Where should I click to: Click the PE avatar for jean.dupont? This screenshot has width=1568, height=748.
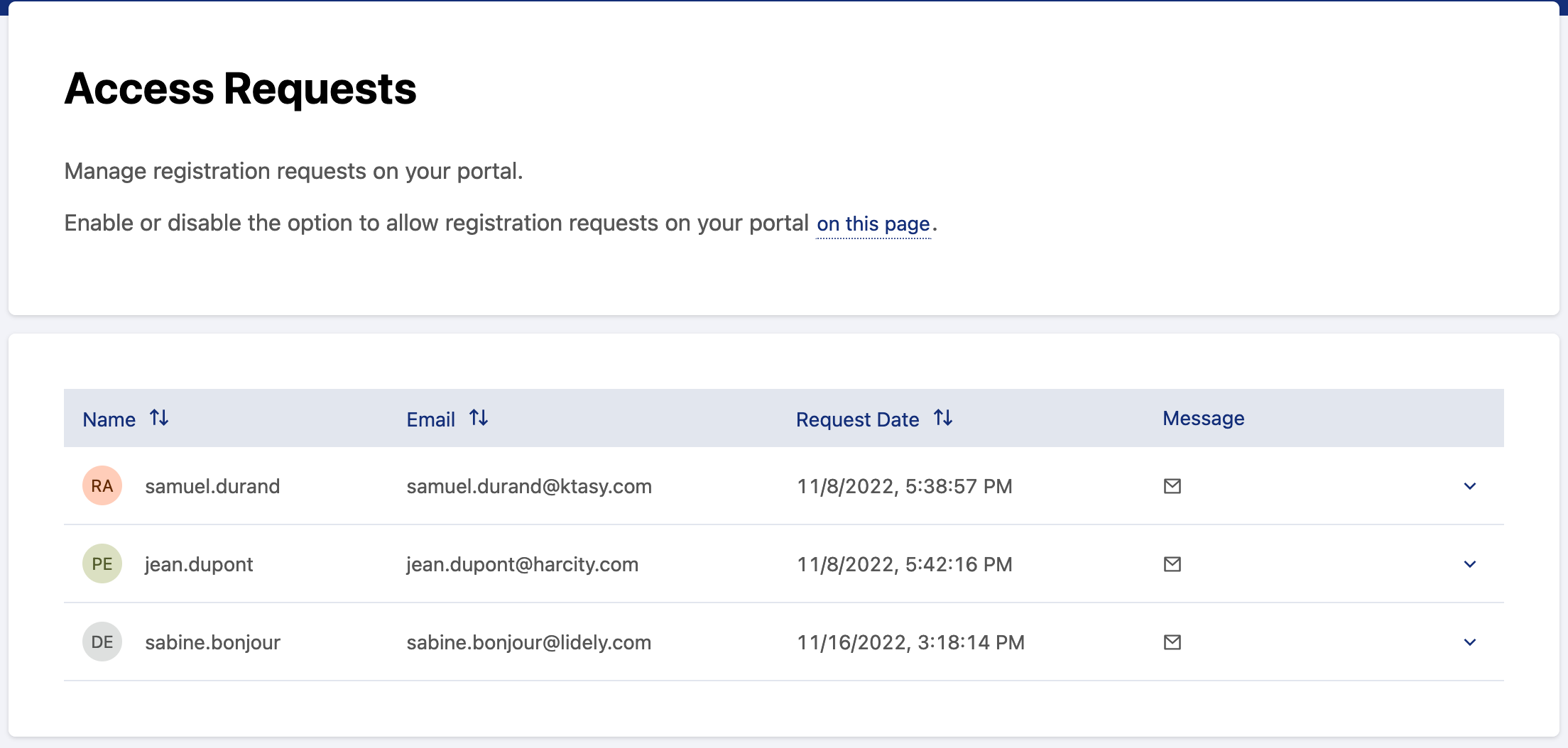click(102, 564)
